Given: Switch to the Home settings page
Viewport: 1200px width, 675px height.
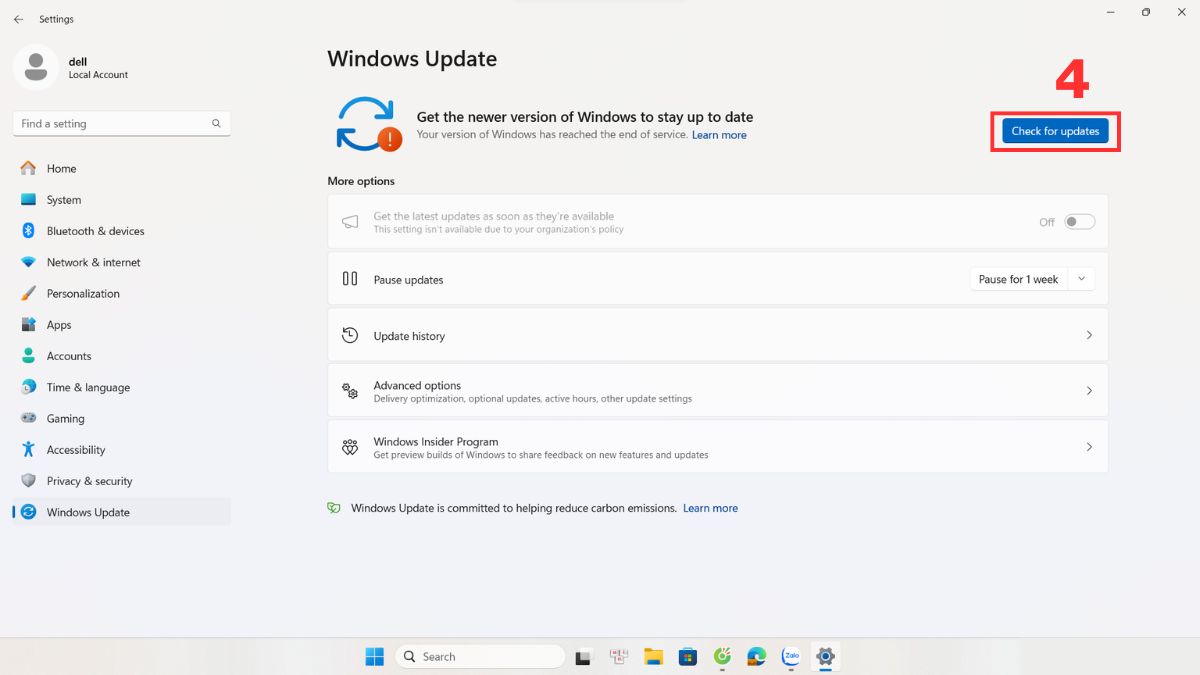Looking at the screenshot, I should (x=62, y=168).
